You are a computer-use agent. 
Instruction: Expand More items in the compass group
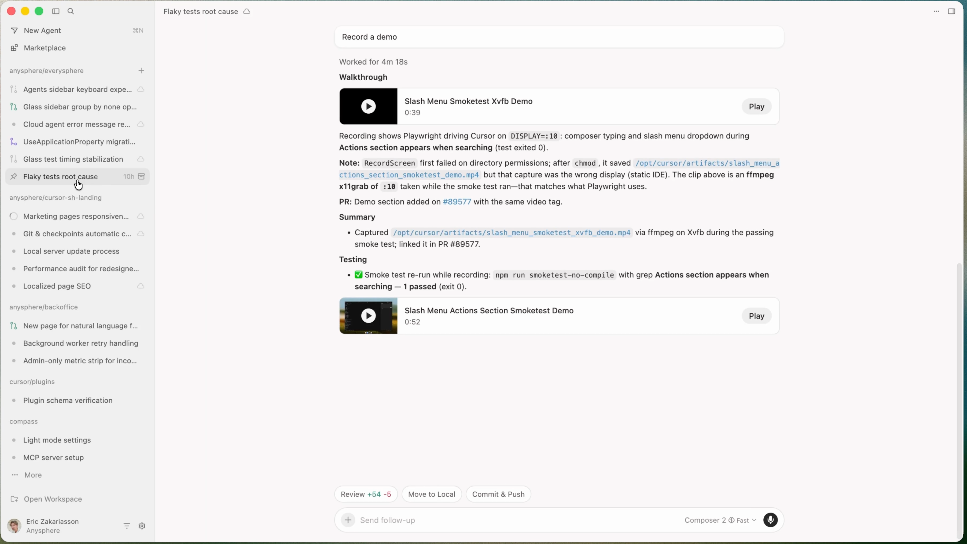coord(32,475)
